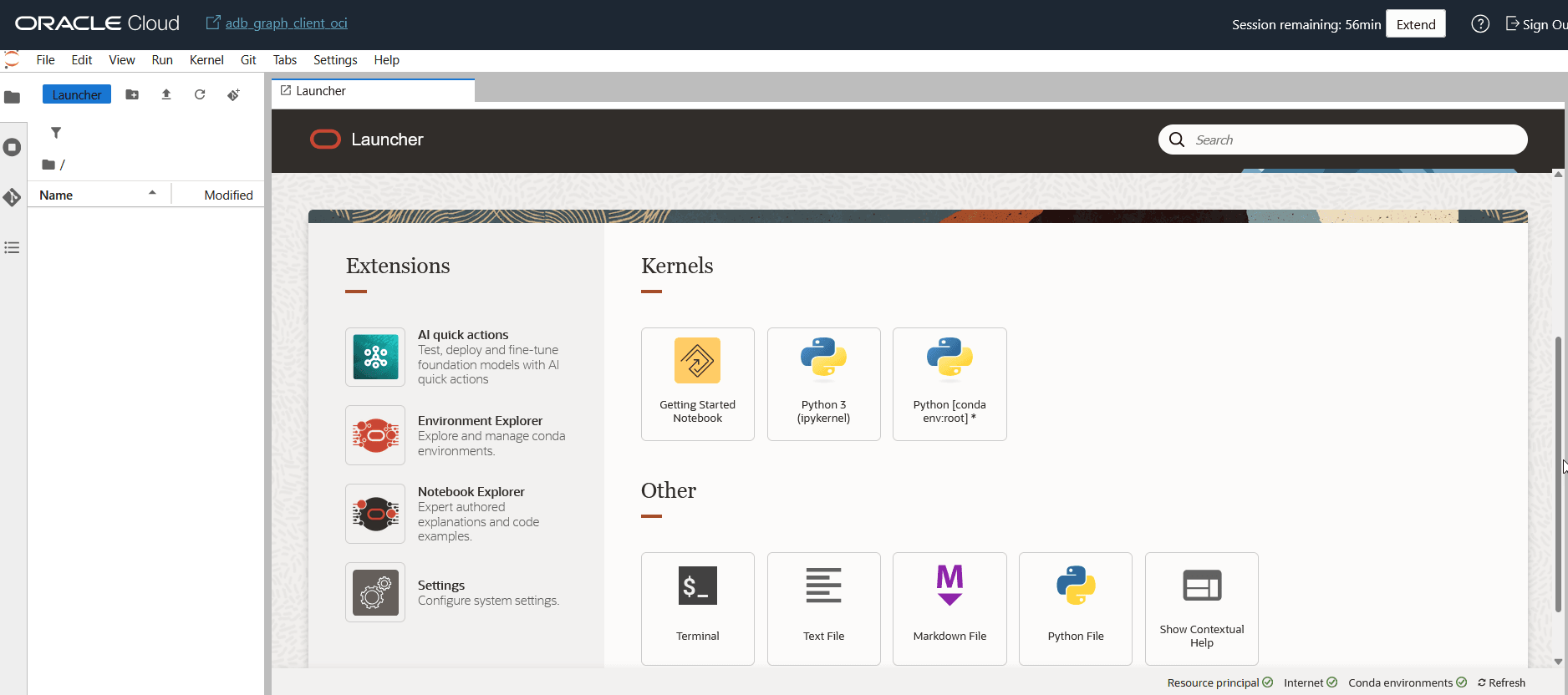Open the Run menu
The image size is (1568, 695).
[162, 60]
